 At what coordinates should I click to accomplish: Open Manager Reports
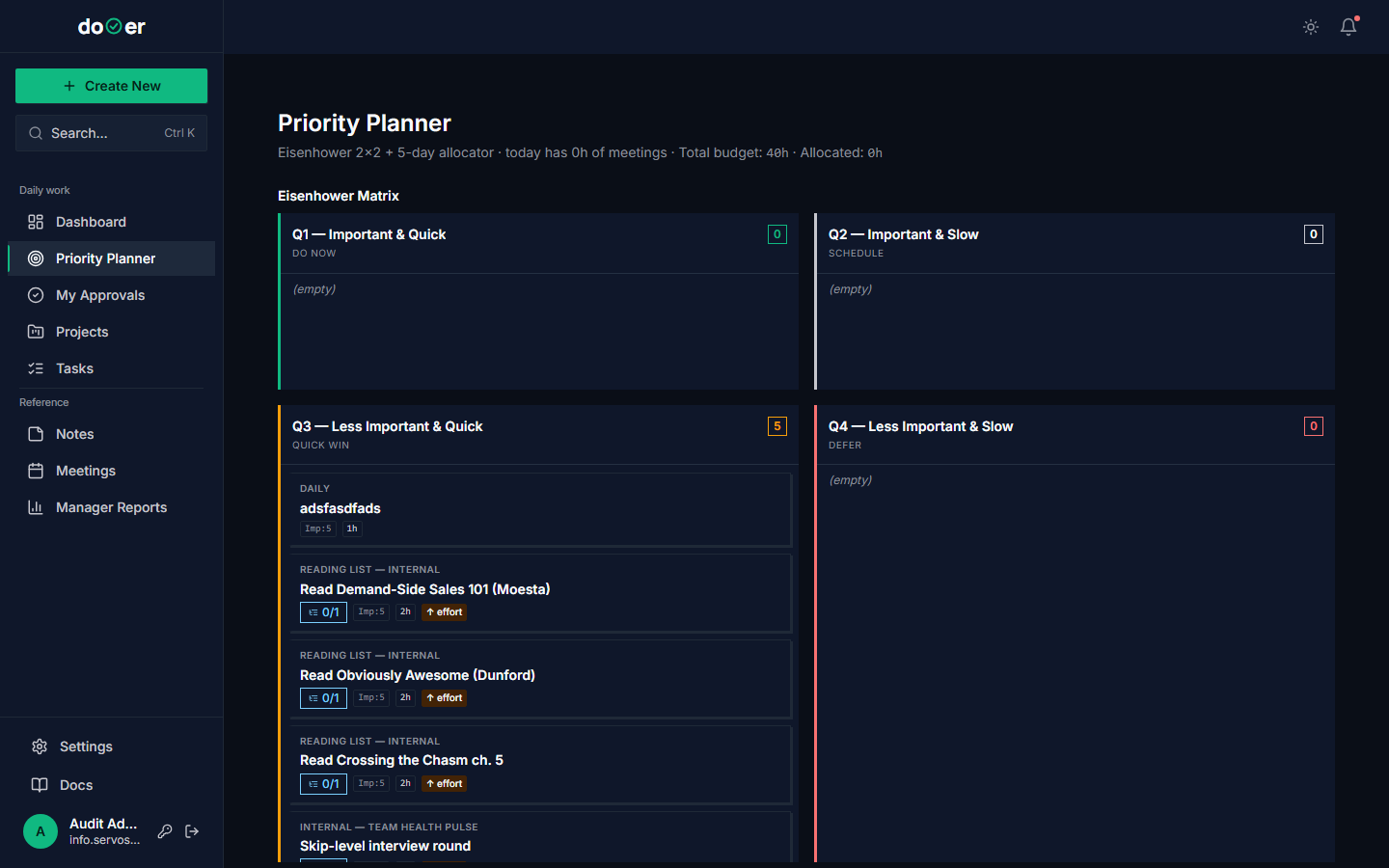[111, 507]
